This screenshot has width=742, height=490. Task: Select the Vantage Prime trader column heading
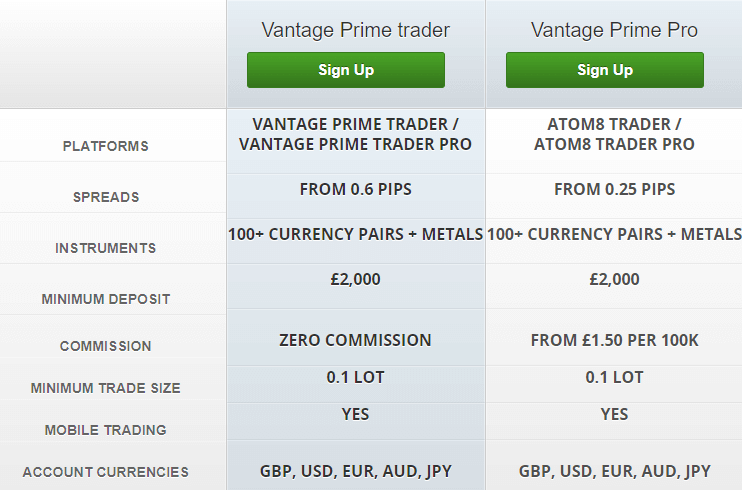[355, 30]
